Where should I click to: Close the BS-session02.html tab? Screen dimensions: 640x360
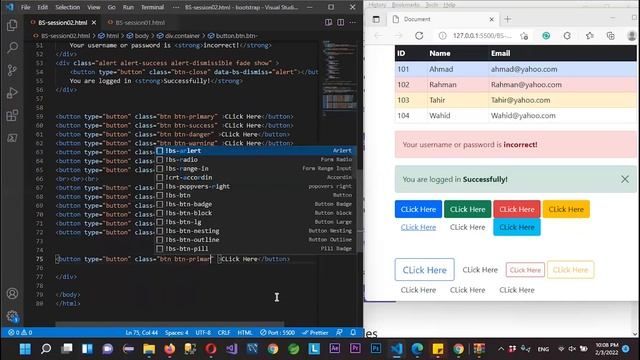point(94,22)
